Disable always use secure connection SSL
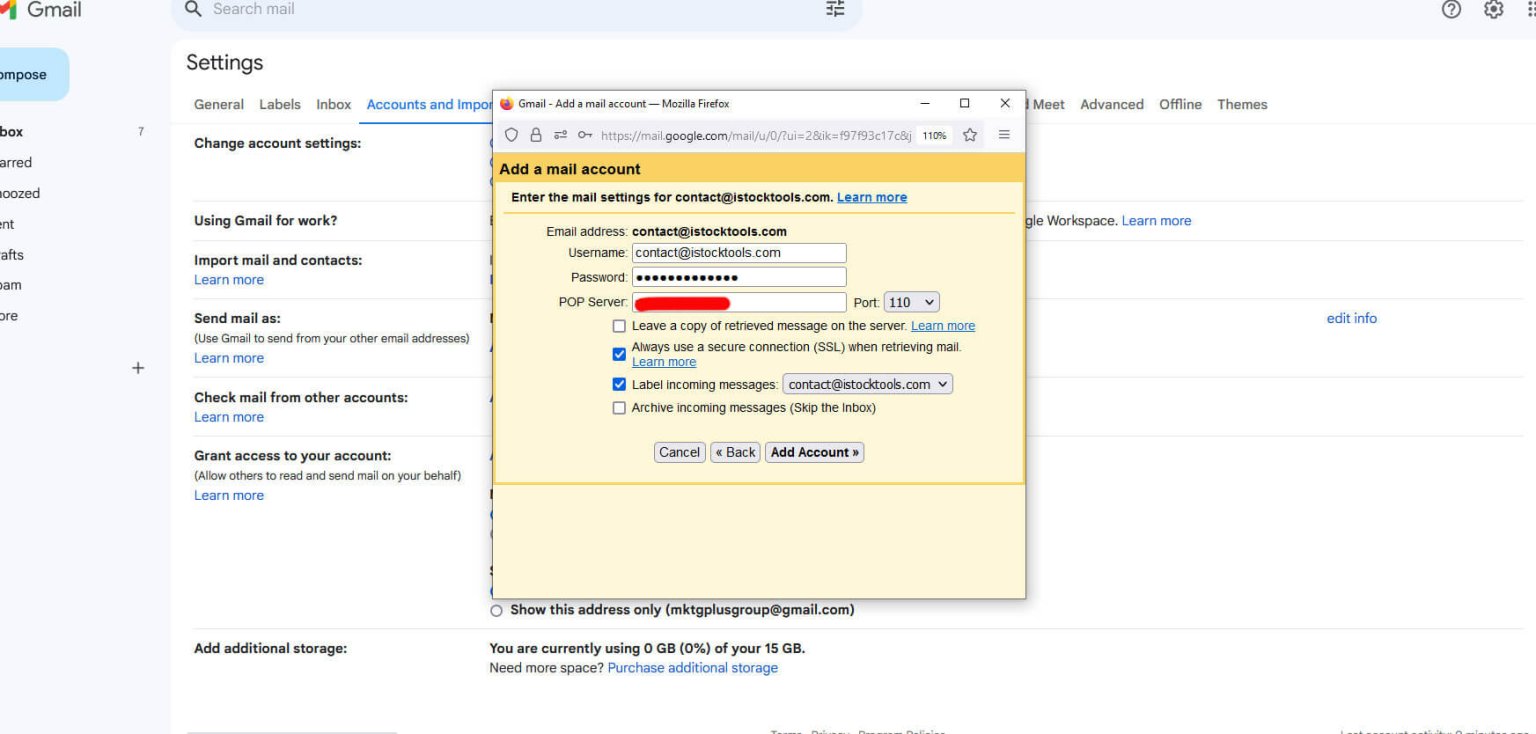Screen dimensions: 1536x734 (x=619, y=353)
